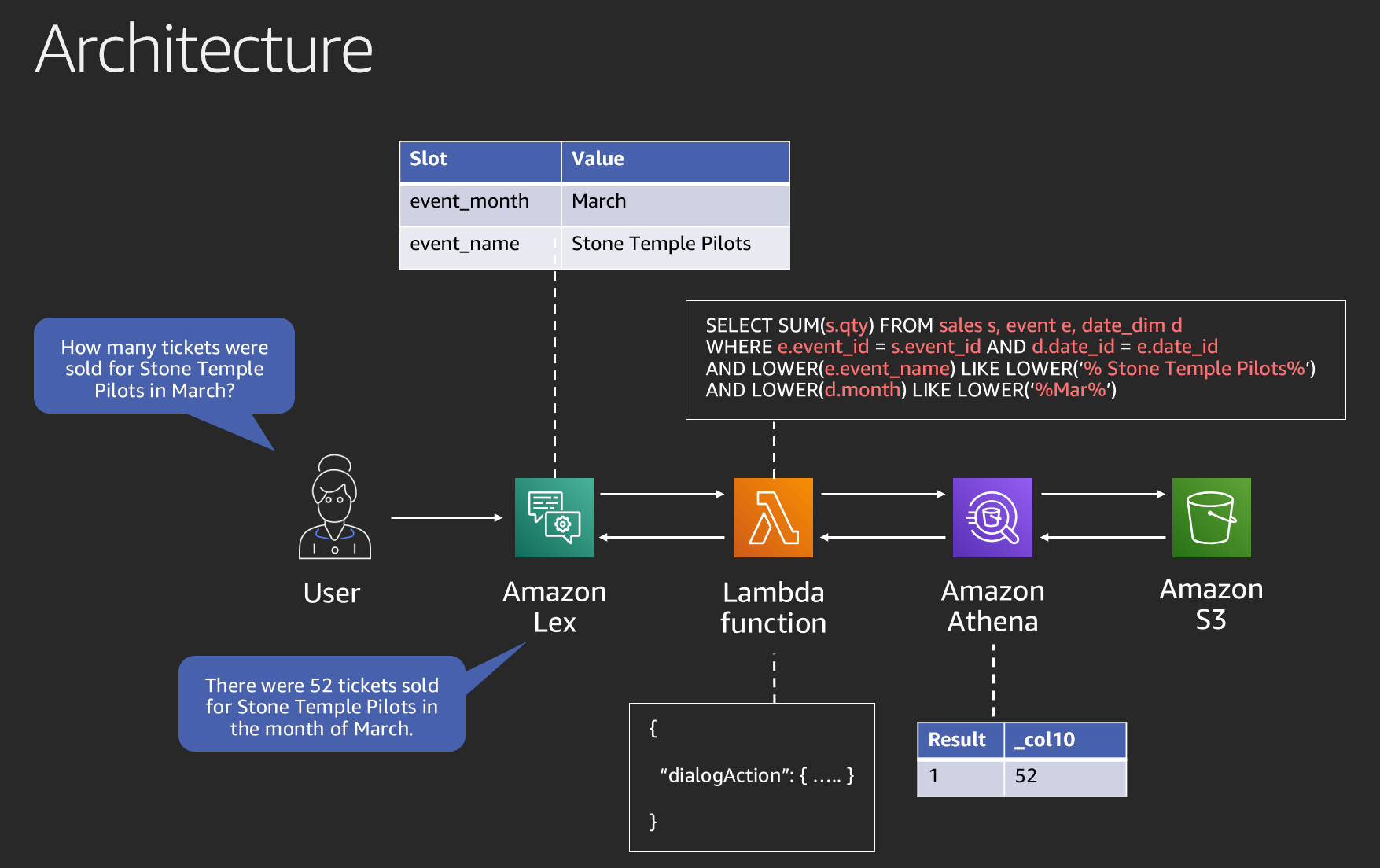Click the 'March' value cell
Image resolution: width=1380 pixels, height=868 pixels.
point(675,204)
